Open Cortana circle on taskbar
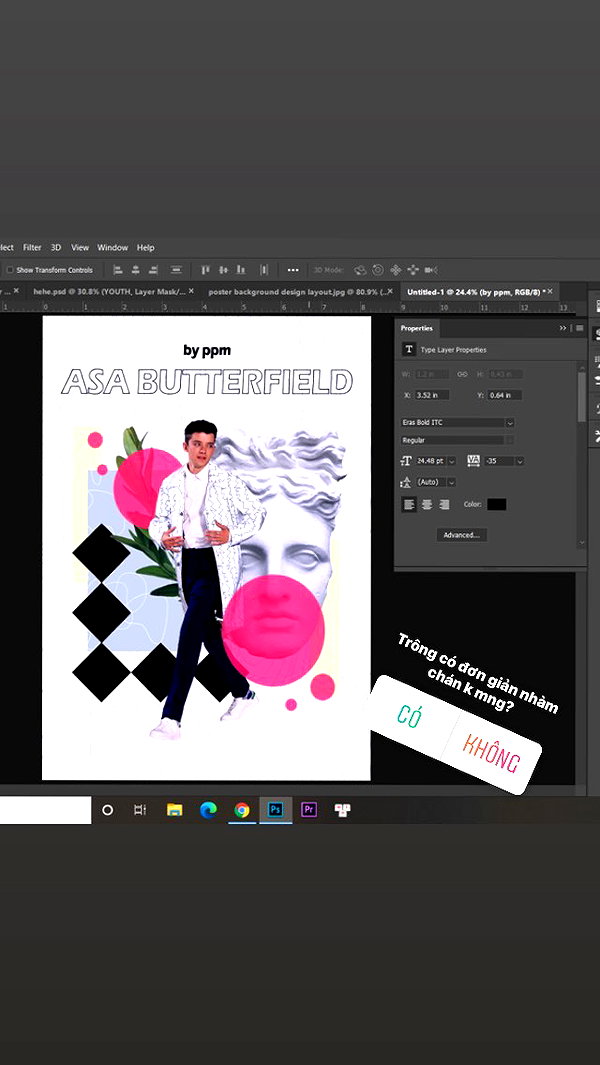Image resolution: width=600 pixels, height=1065 pixels. pyautogui.click(x=107, y=810)
